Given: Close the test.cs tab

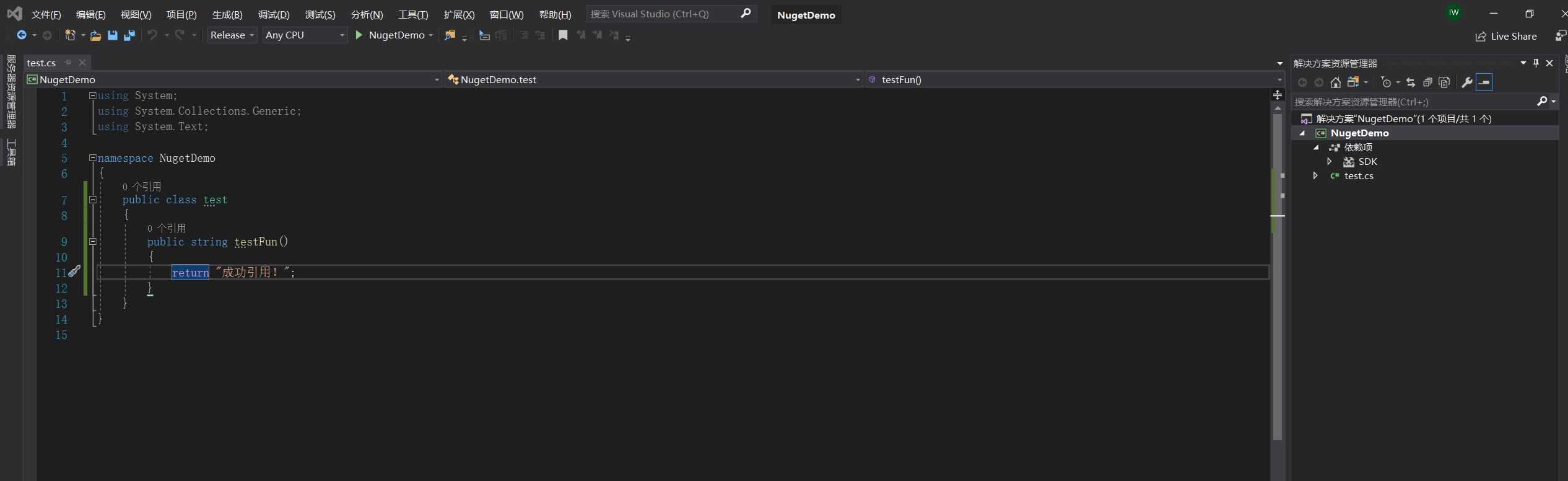Looking at the screenshot, I should [82, 63].
